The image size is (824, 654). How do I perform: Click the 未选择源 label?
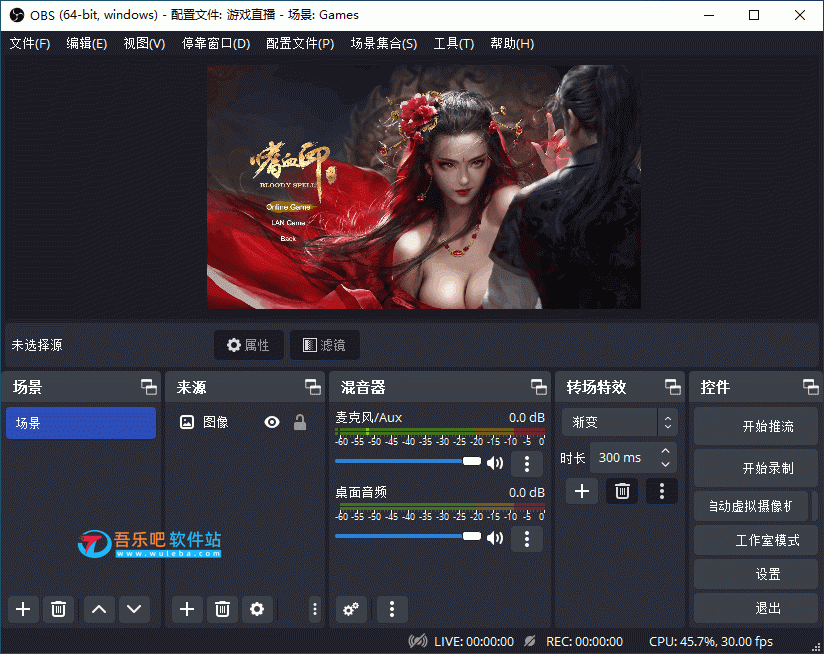click(37, 345)
